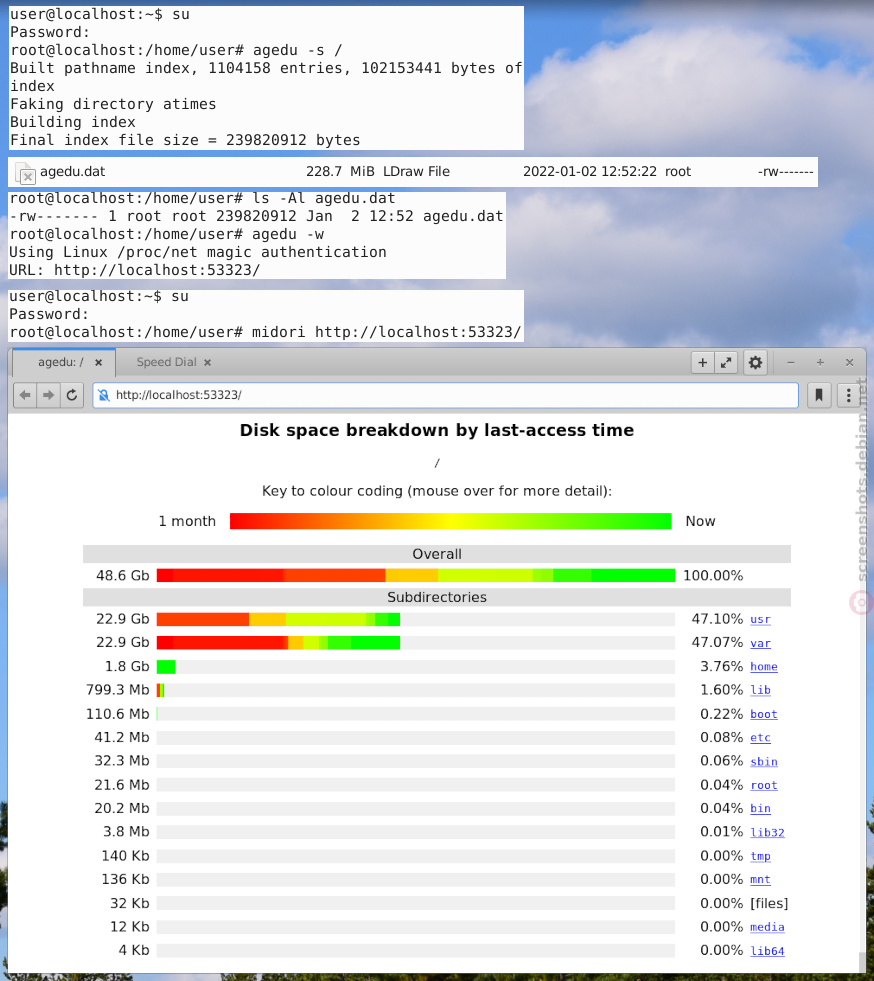874x981 pixels.
Task: Open the lib subdirectory link
Action: [760, 690]
